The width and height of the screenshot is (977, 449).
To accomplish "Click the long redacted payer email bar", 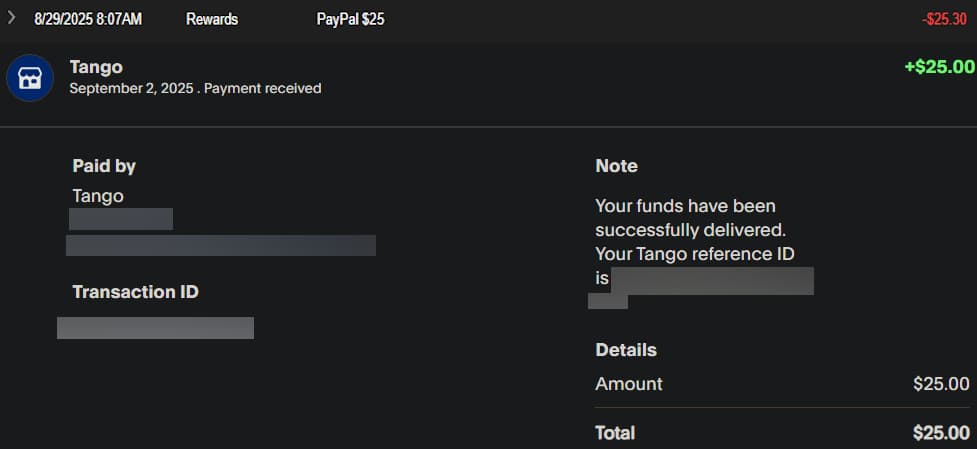I will pos(221,245).
